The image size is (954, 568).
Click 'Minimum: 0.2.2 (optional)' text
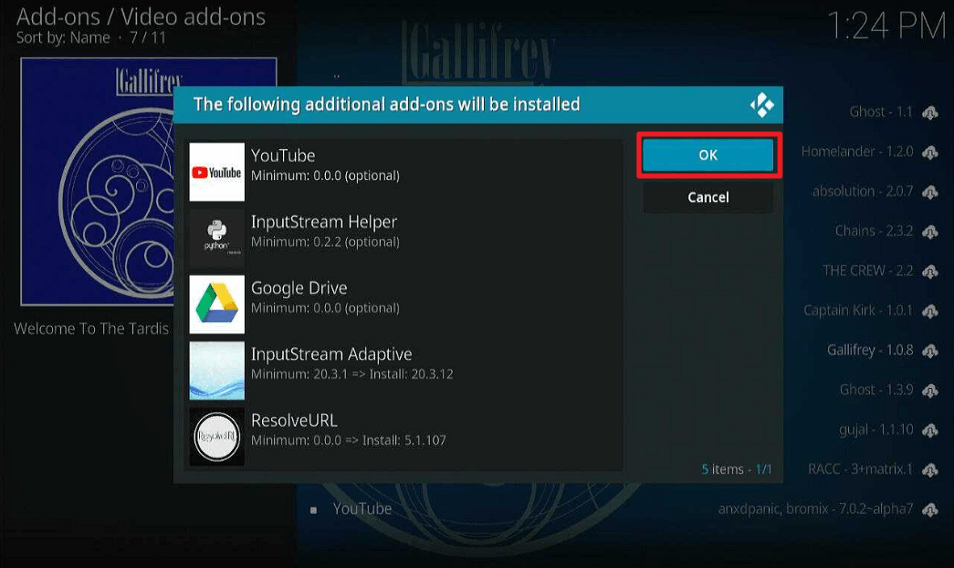pyautogui.click(x=326, y=242)
